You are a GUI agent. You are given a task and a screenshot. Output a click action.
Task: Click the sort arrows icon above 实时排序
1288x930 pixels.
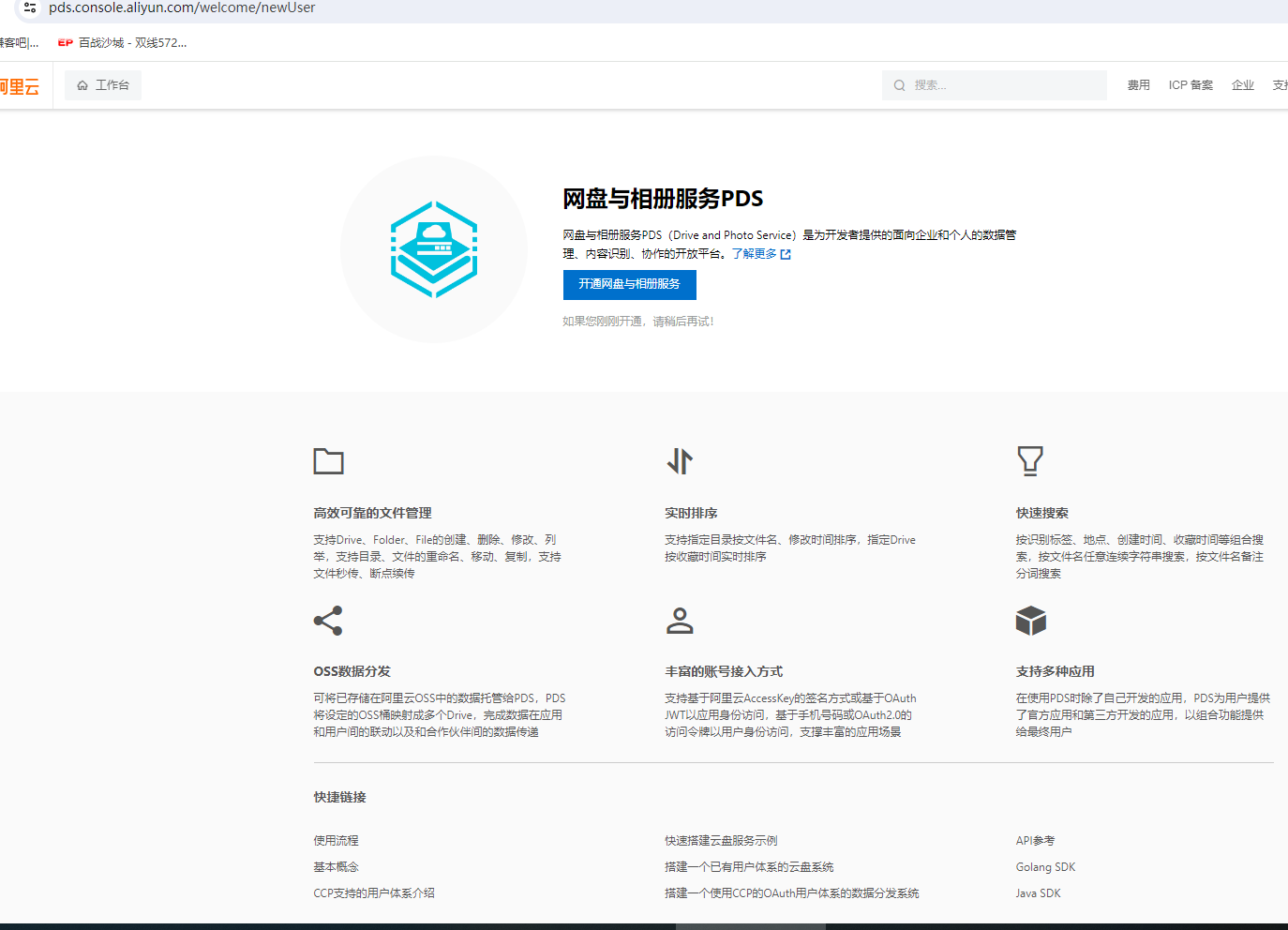coord(680,461)
